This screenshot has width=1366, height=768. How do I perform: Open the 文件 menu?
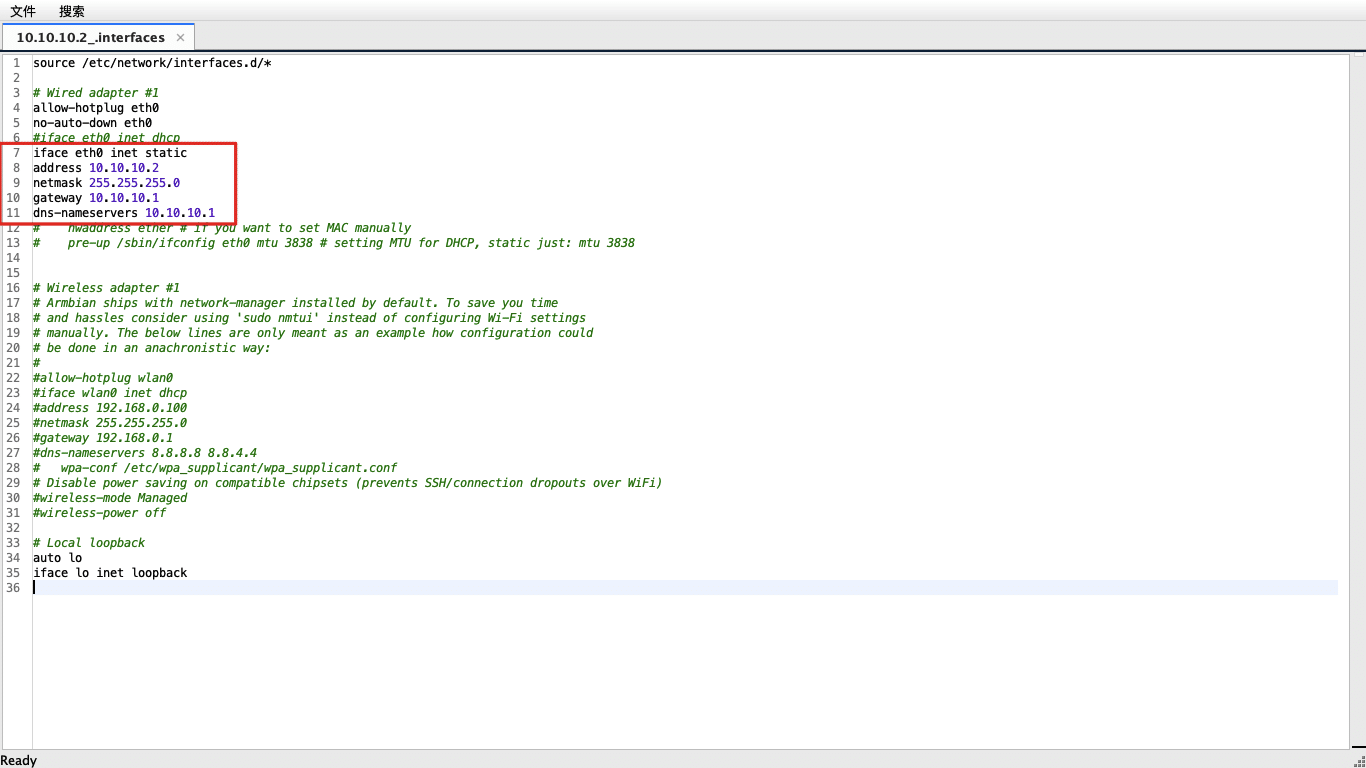pos(23,11)
